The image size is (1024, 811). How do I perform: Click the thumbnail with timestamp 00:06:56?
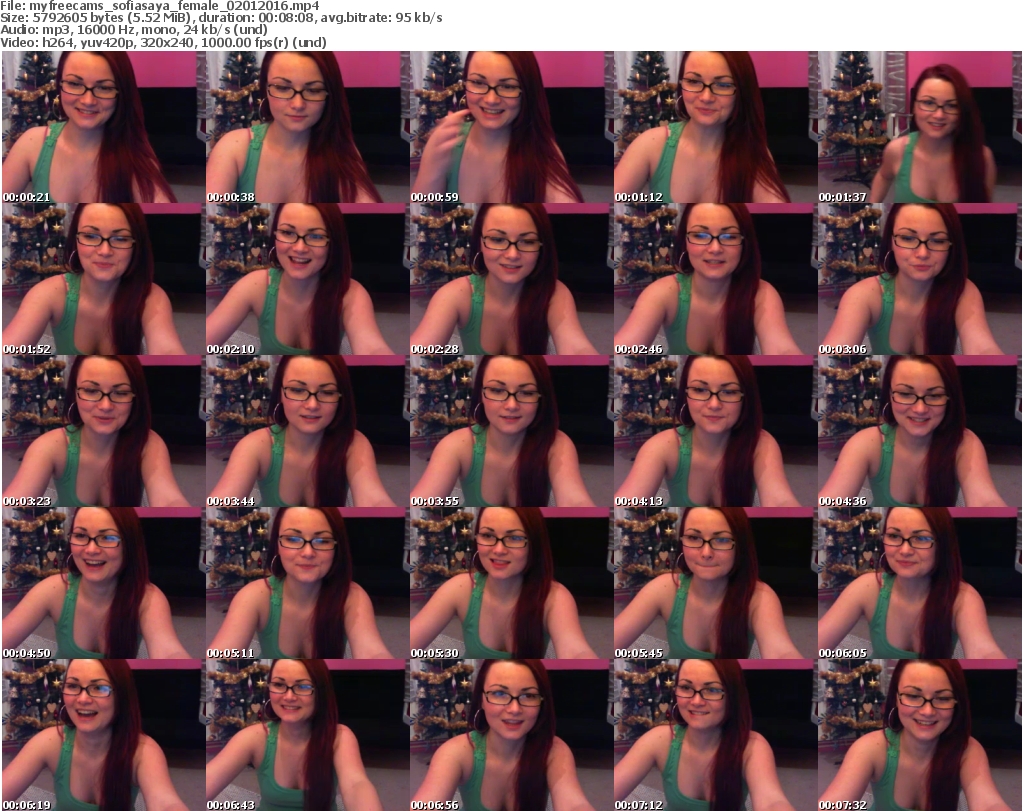[x=511, y=735]
